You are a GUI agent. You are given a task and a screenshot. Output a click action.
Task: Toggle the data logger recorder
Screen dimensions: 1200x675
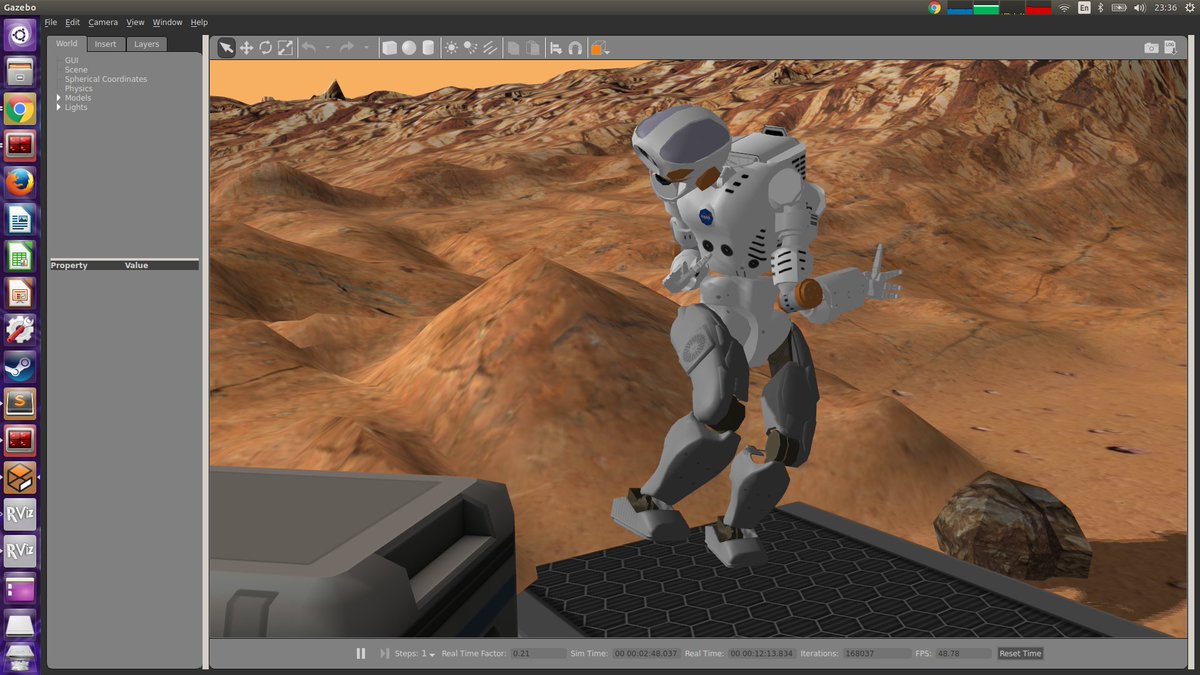pos(1169,47)
